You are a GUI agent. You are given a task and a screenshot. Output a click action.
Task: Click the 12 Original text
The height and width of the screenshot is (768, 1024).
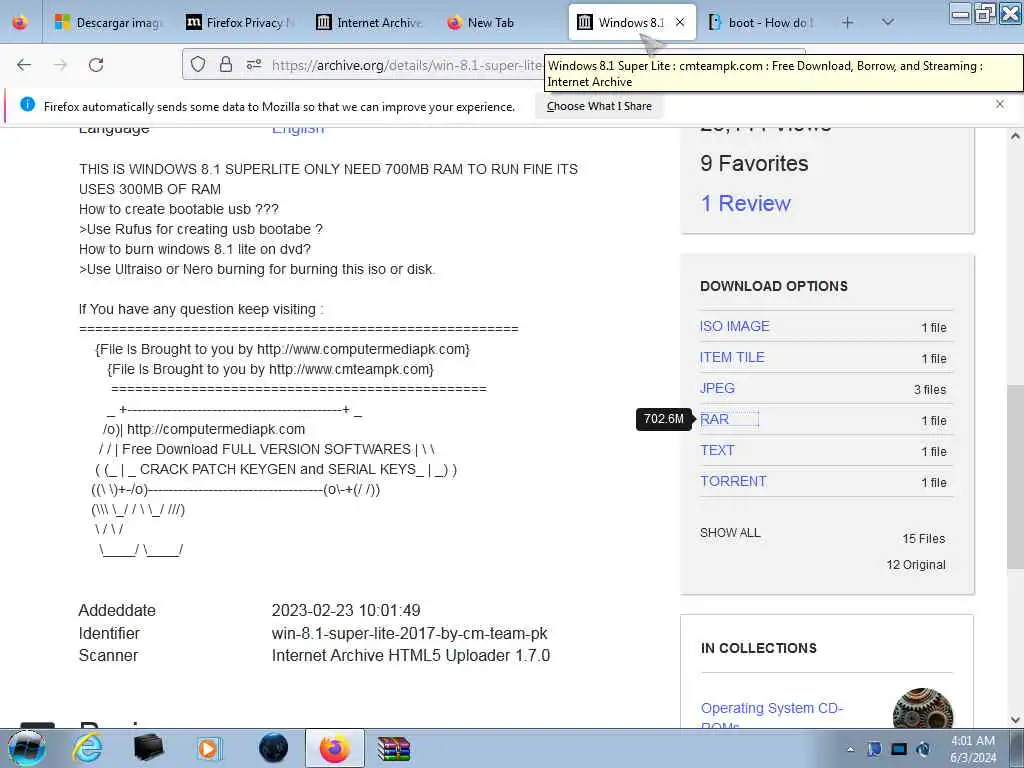(x=916, y=565)
